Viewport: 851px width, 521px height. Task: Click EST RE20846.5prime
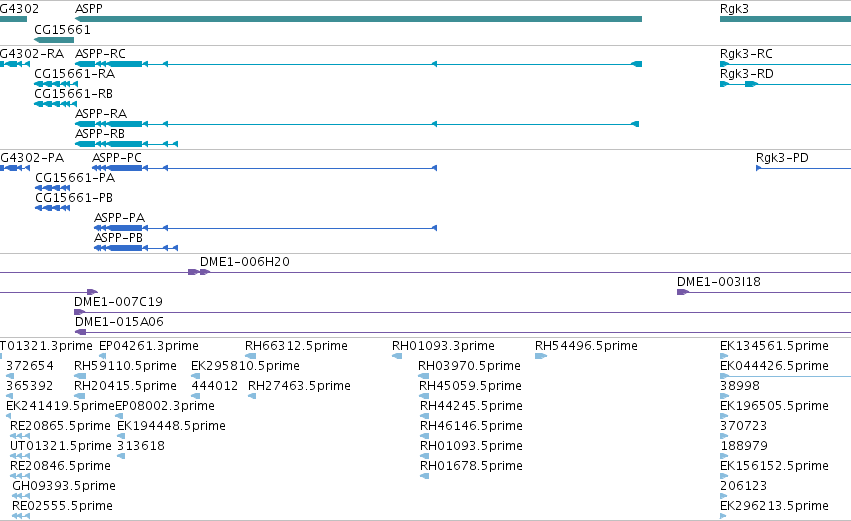[60, 466]
